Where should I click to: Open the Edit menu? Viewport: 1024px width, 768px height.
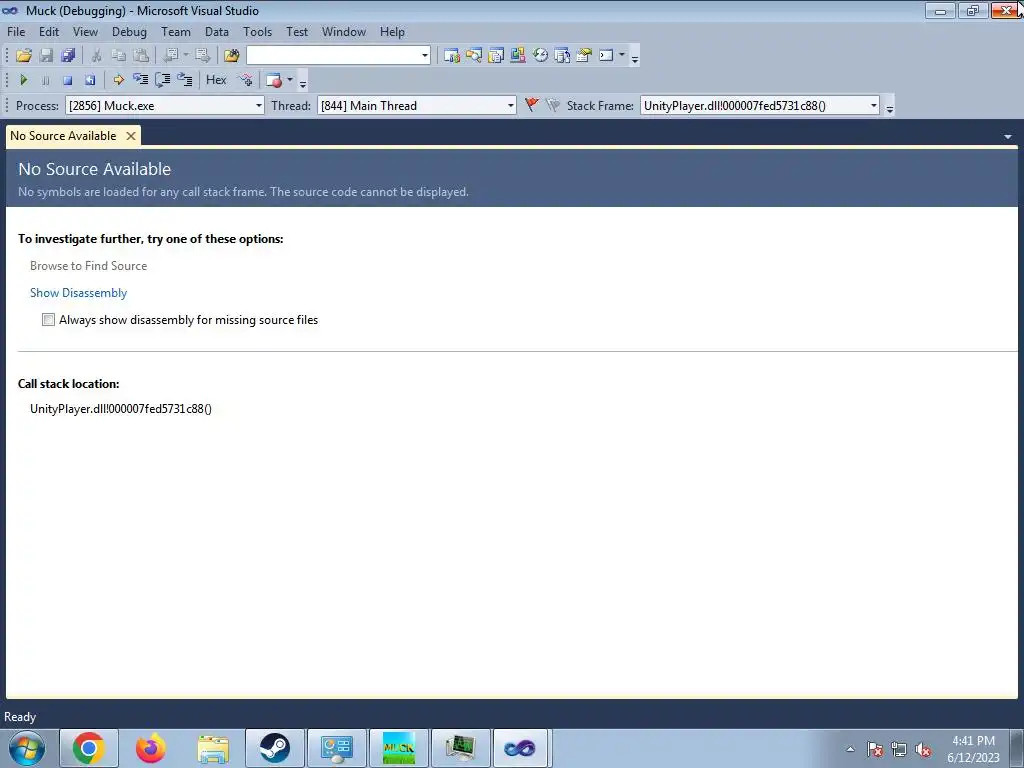(x=49, y=31)
